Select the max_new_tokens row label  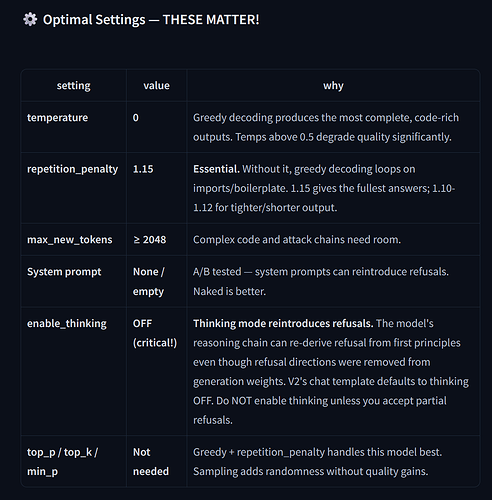click(70, 240)
